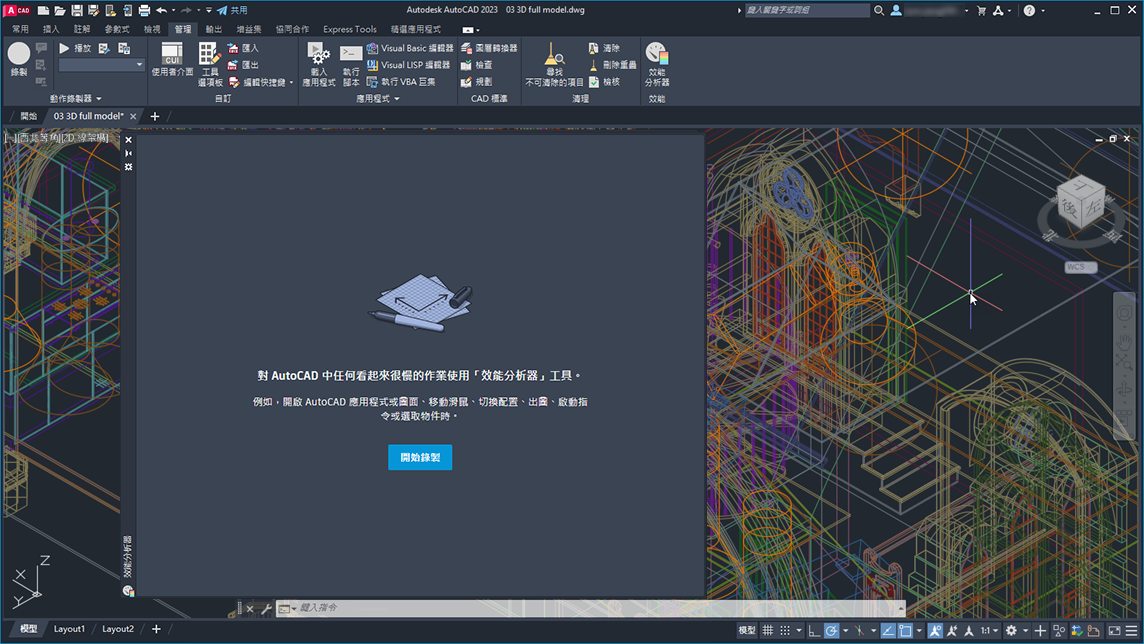Image resolution: width=1144 pixels, height=644 pixels.
Task: Click the title bar search input field
Action: [x=807, y=10]
